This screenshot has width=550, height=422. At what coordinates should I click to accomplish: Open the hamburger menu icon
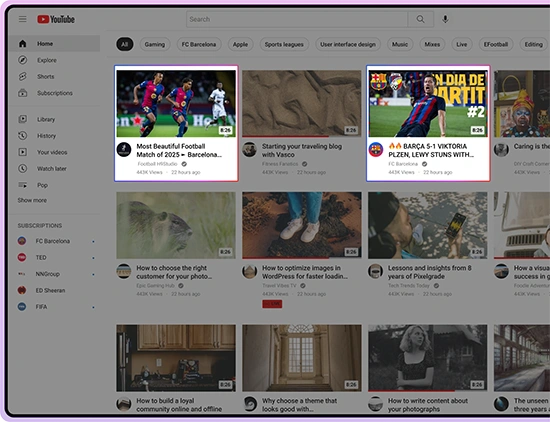22,19
